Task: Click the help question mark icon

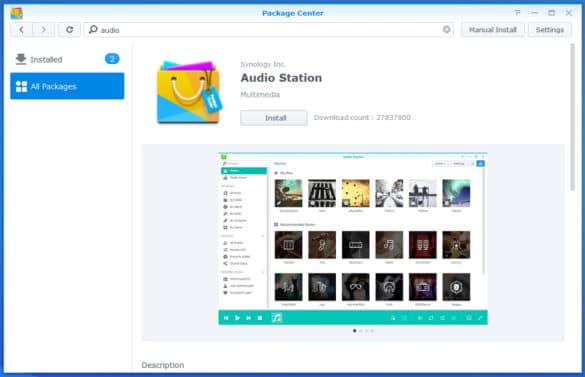Action: tap(517, 13)
